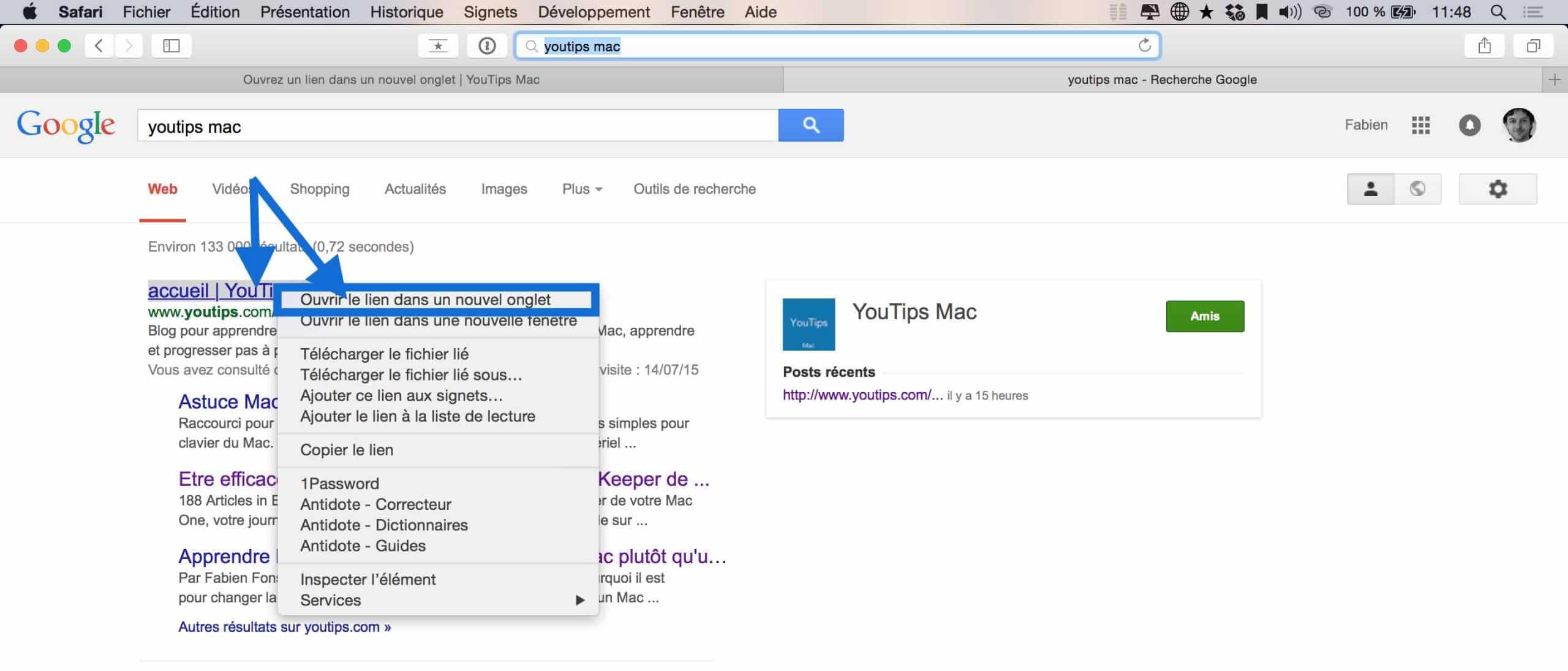Select the Images search tab
The height and width of the screenshot is (671, 1568).
pos(504,189)
